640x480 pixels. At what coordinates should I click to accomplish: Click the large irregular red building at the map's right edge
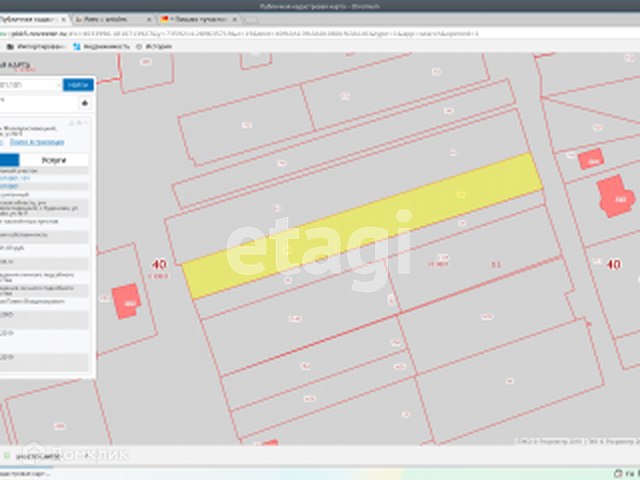[616, 197]
